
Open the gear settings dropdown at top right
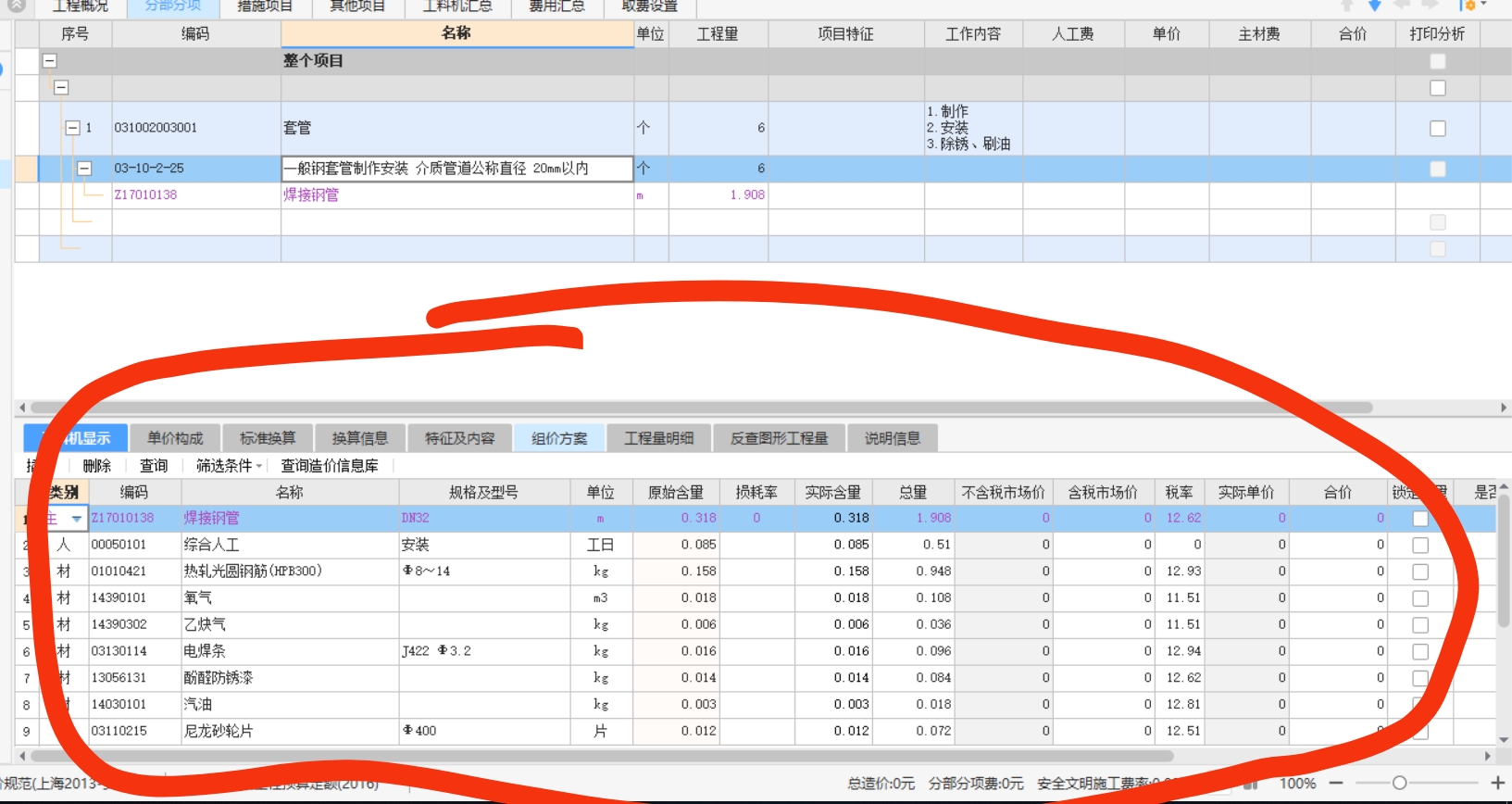click(1473, 5)
